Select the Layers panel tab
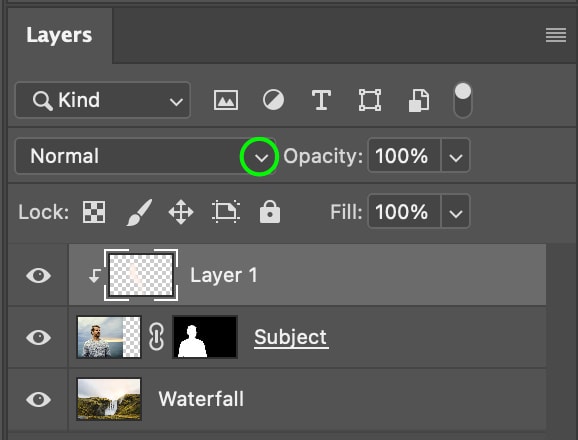Viewport: 578px width, 440px height. click(x=59, y=36)
